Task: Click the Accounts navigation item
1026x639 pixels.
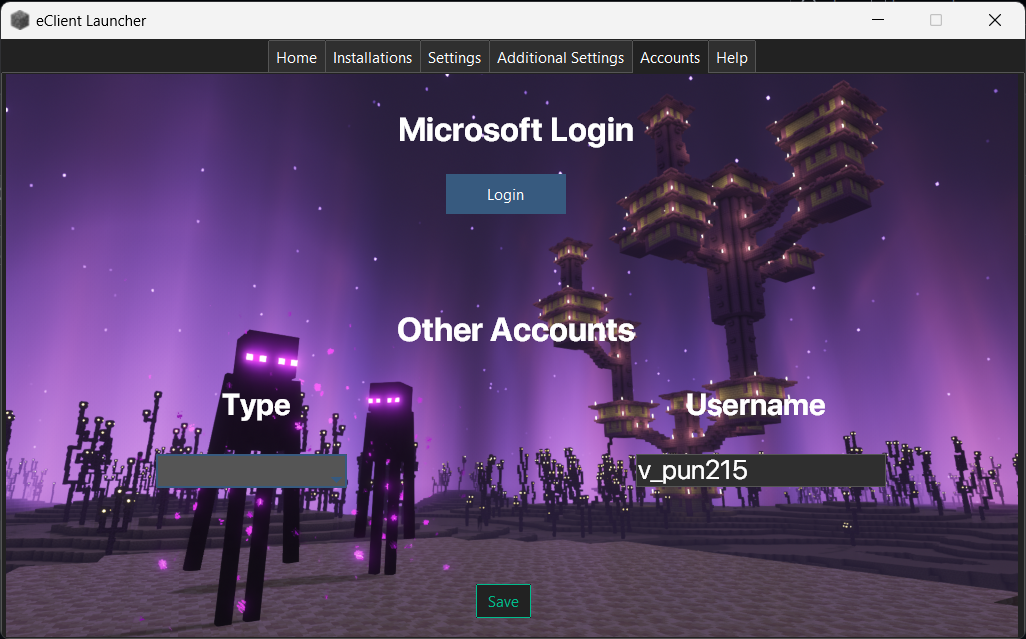Action: point(670,57)
